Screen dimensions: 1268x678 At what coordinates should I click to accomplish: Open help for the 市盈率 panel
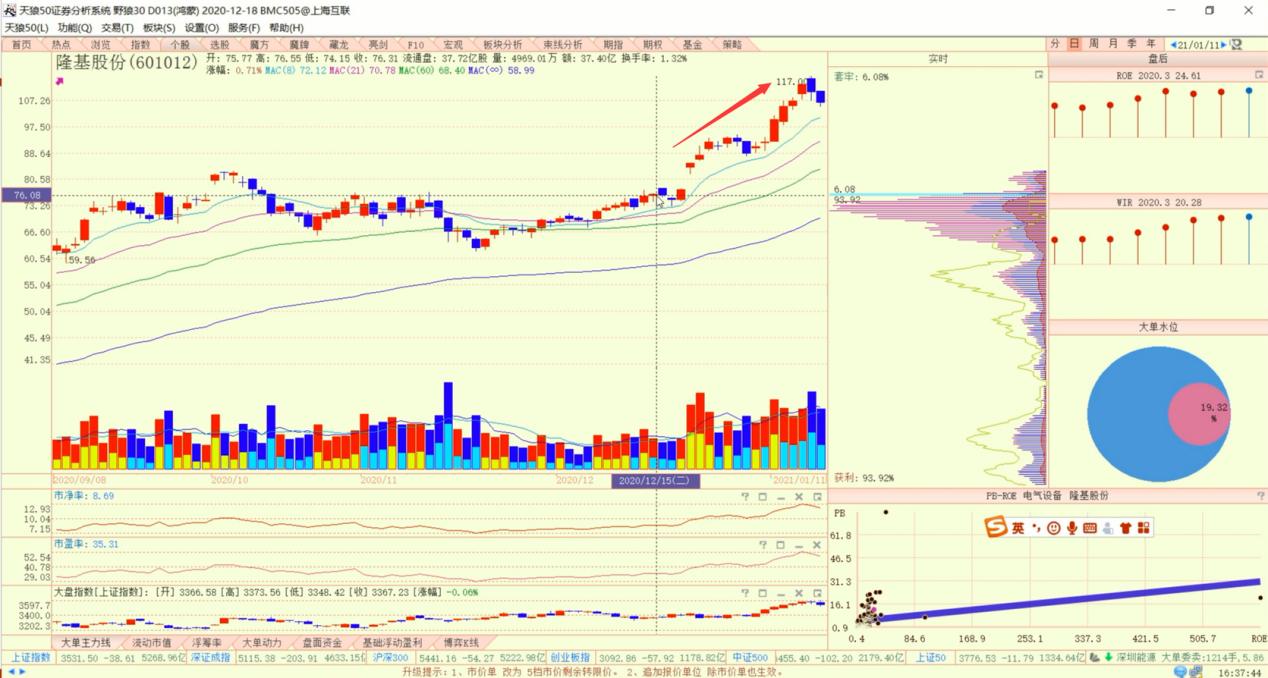pyautogui.click(x=763, y=544)
